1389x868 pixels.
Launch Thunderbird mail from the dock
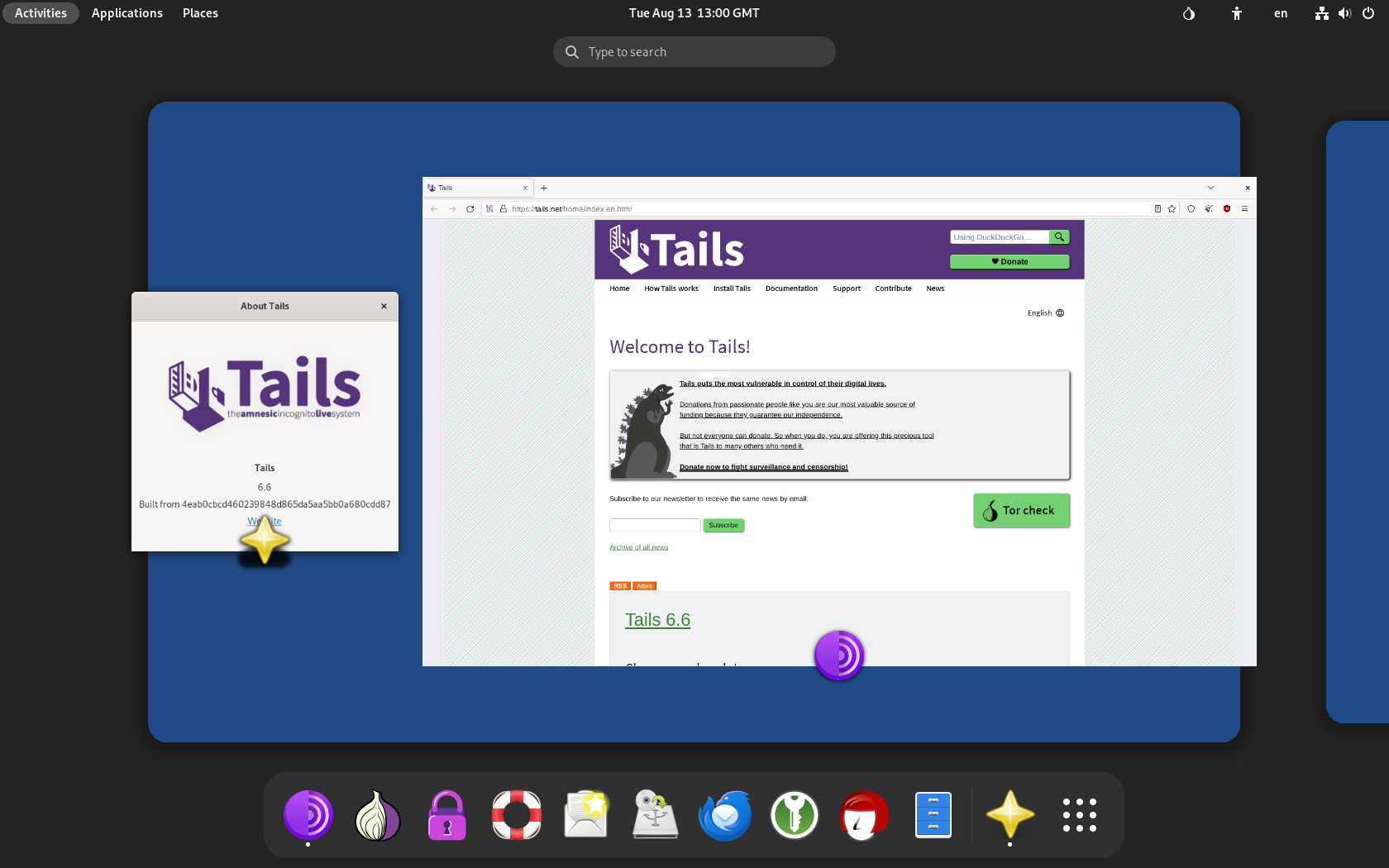click(725, 816)
